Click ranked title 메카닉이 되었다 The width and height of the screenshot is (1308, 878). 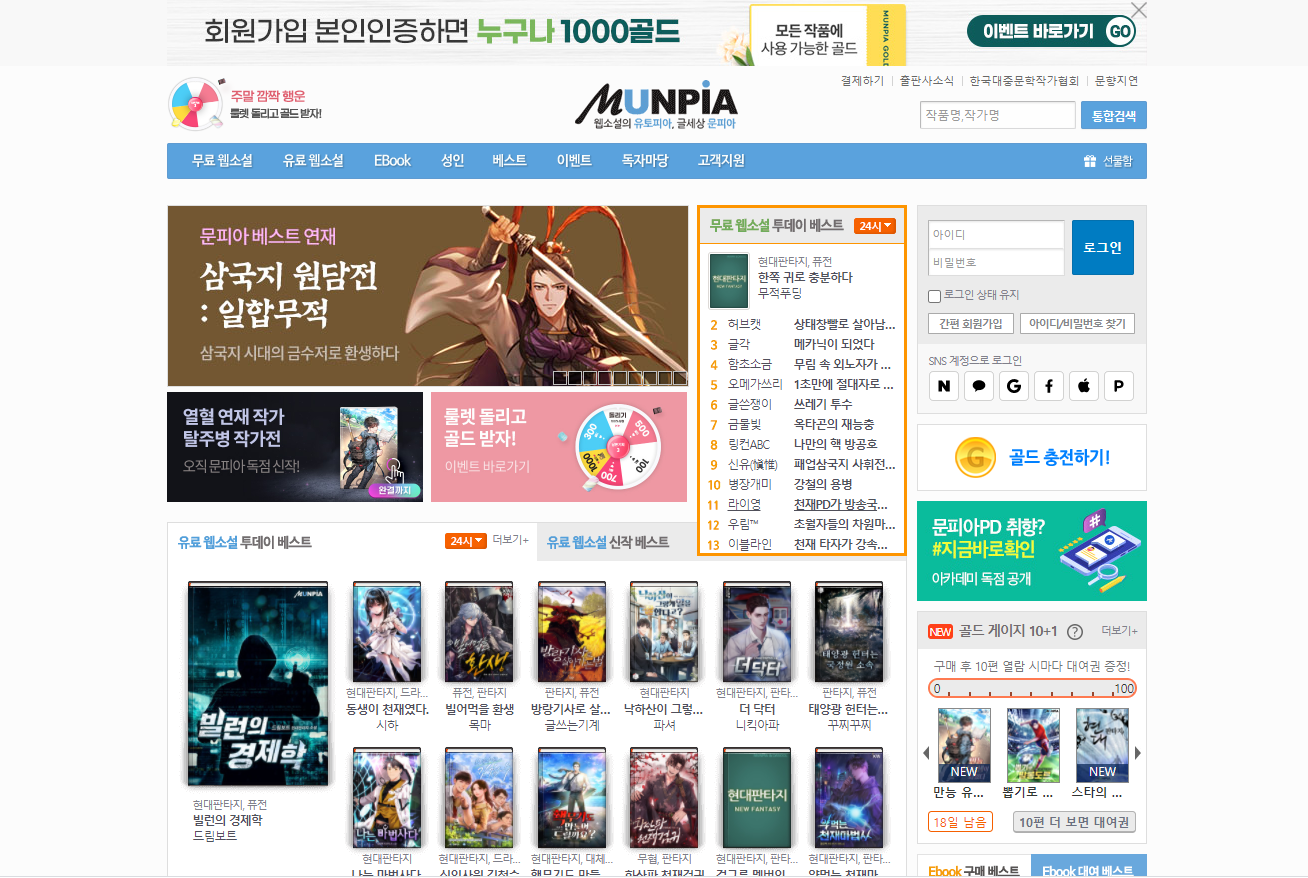(834, 344)
